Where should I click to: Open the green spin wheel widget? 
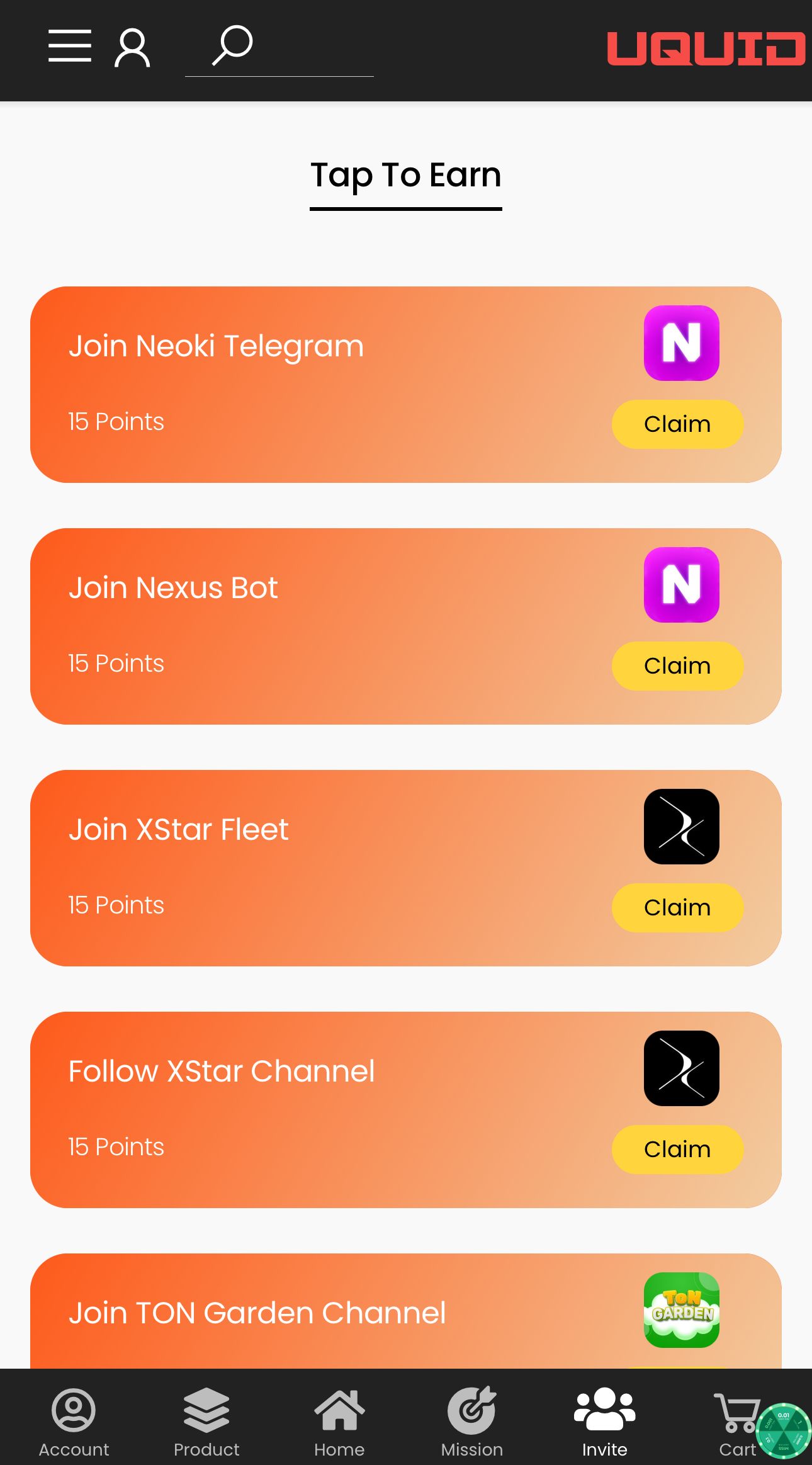[784, 1430]
